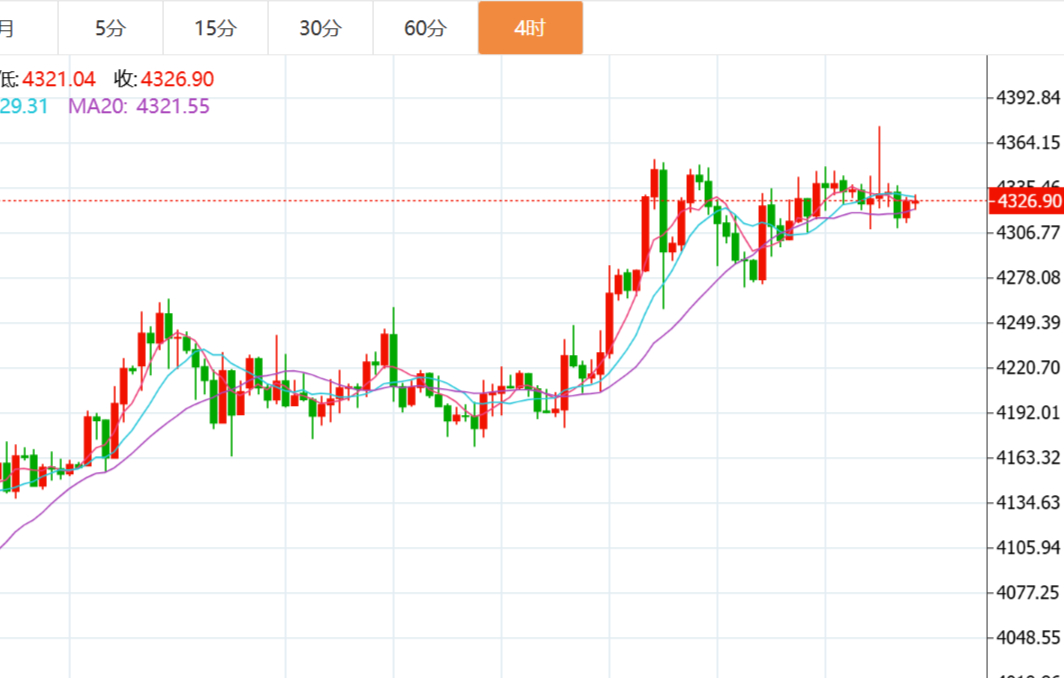Click the red 4326.90 current price tag

coord(1025,201)
